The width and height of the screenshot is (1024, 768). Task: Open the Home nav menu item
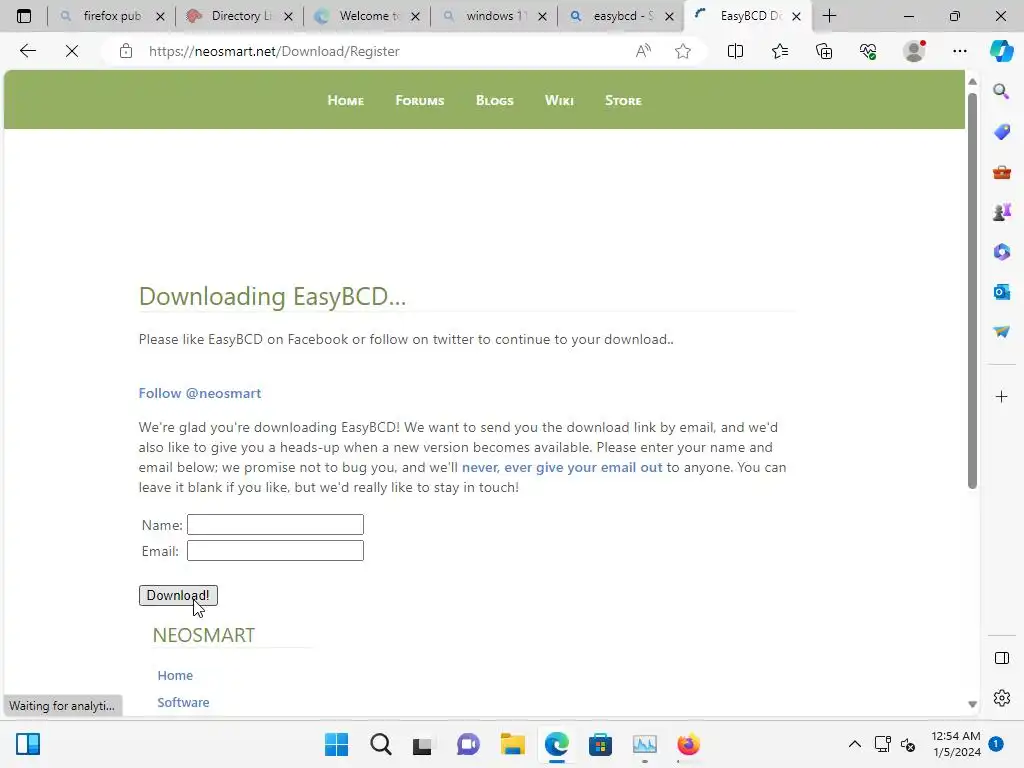pyautogui.click(x=345, y=101)
